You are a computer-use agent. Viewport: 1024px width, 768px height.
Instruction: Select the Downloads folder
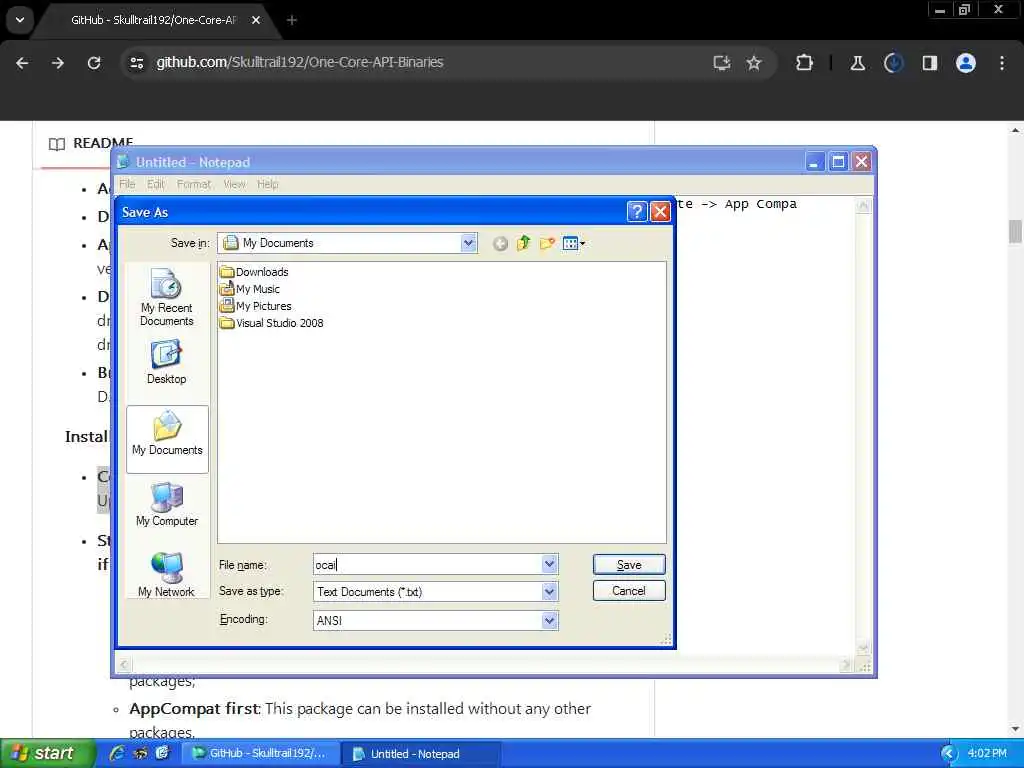[255, 272]
